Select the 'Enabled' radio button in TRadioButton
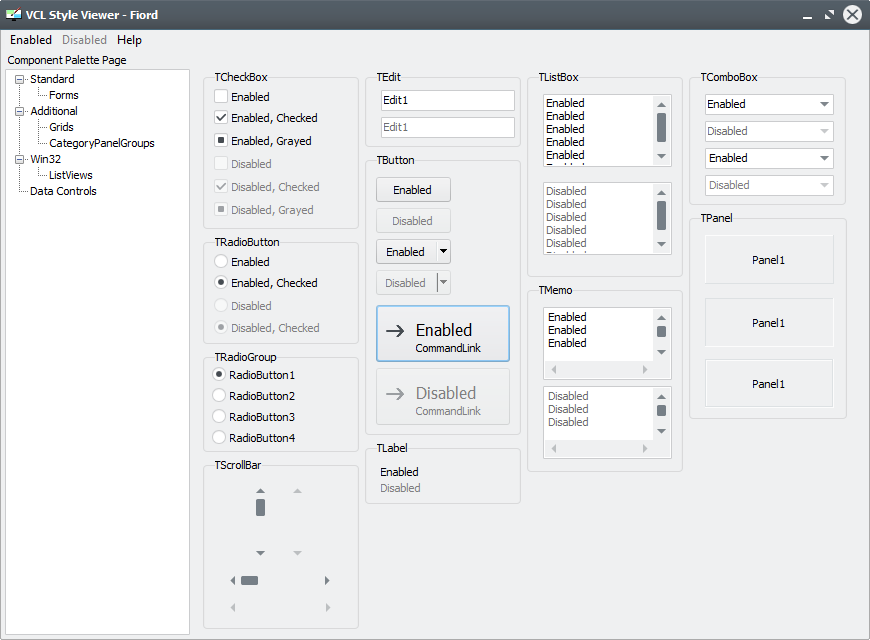 tap(221, 261)
